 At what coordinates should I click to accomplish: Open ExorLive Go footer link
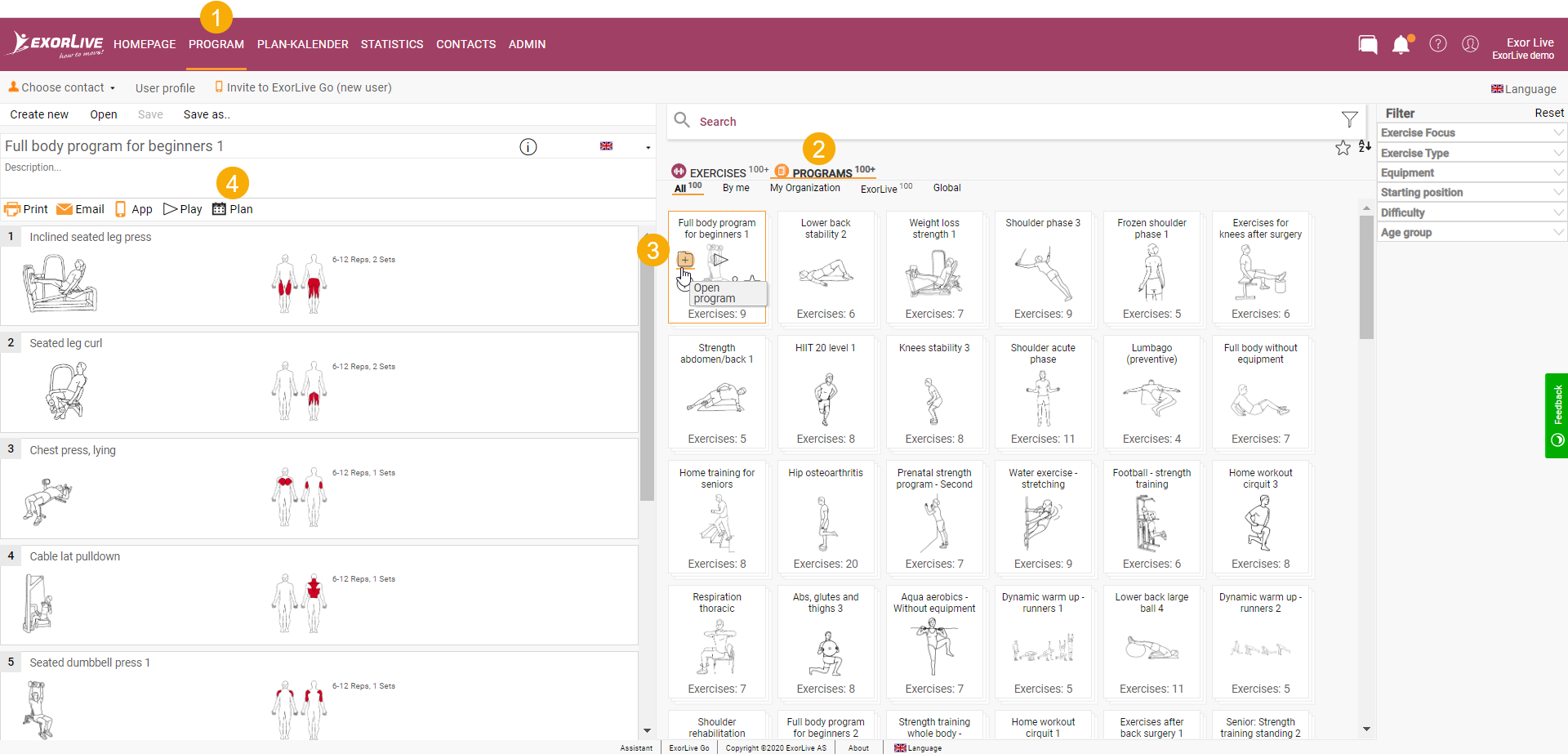coord(689,747)
